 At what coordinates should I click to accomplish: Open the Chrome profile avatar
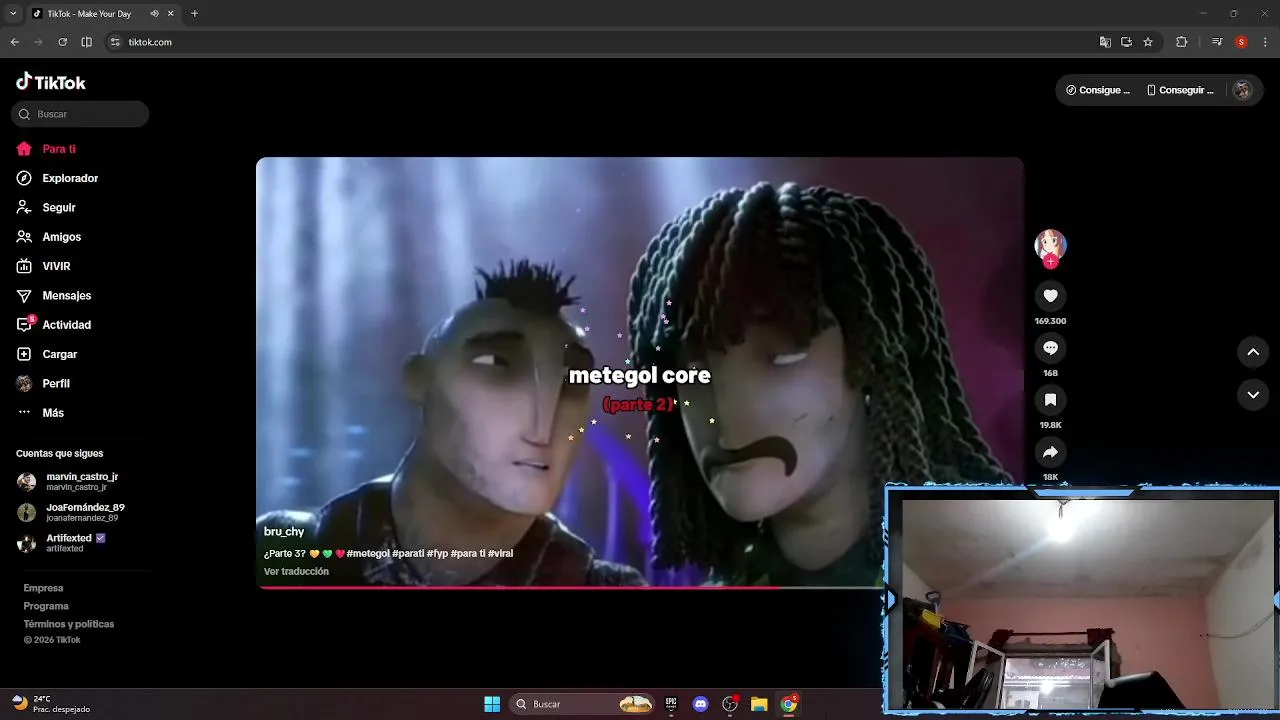pos(1241,42)
